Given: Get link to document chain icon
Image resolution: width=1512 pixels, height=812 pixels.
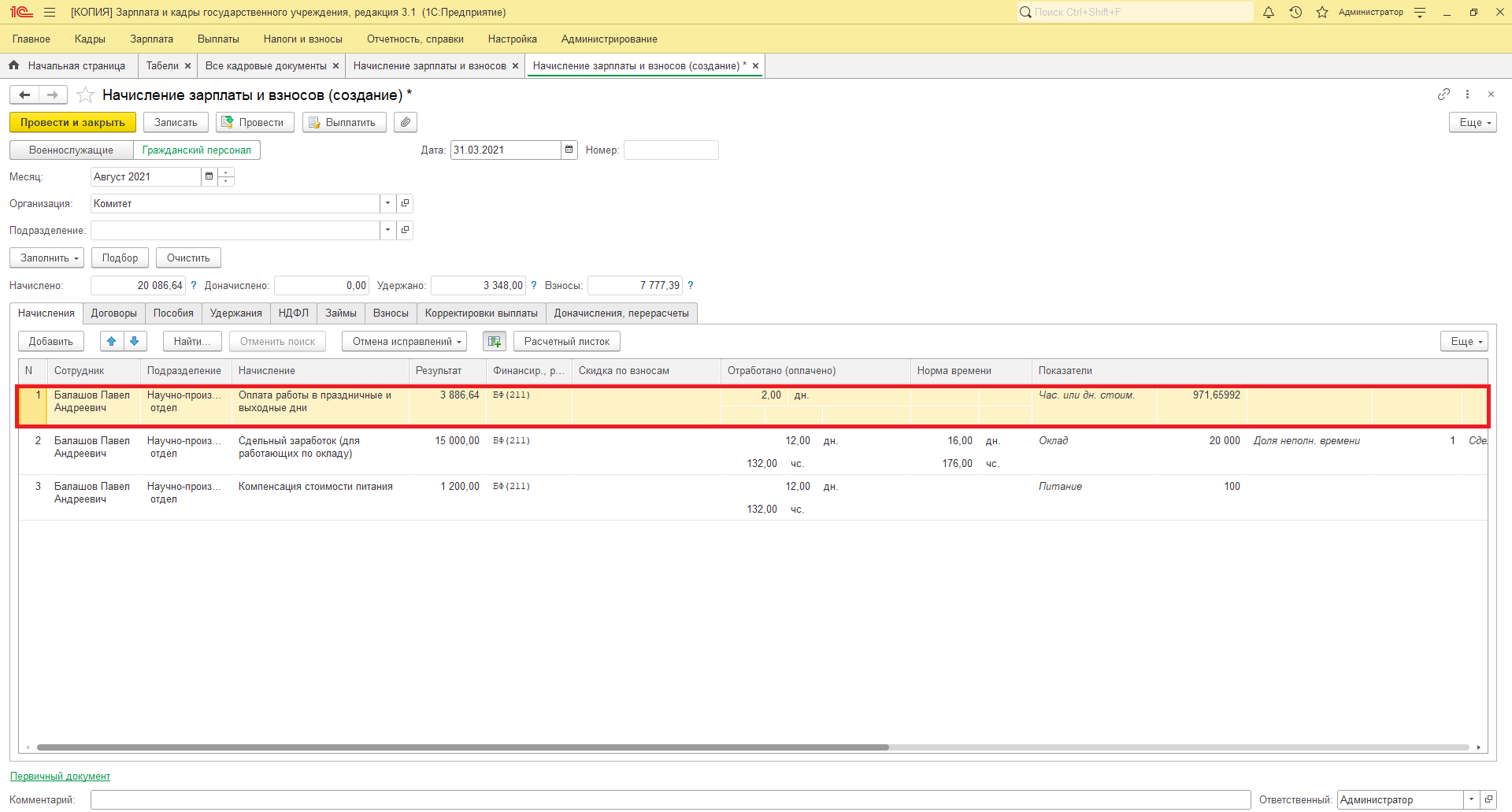Looking at the screenshot, I should pyautogui.click(x=1443, y=95).
